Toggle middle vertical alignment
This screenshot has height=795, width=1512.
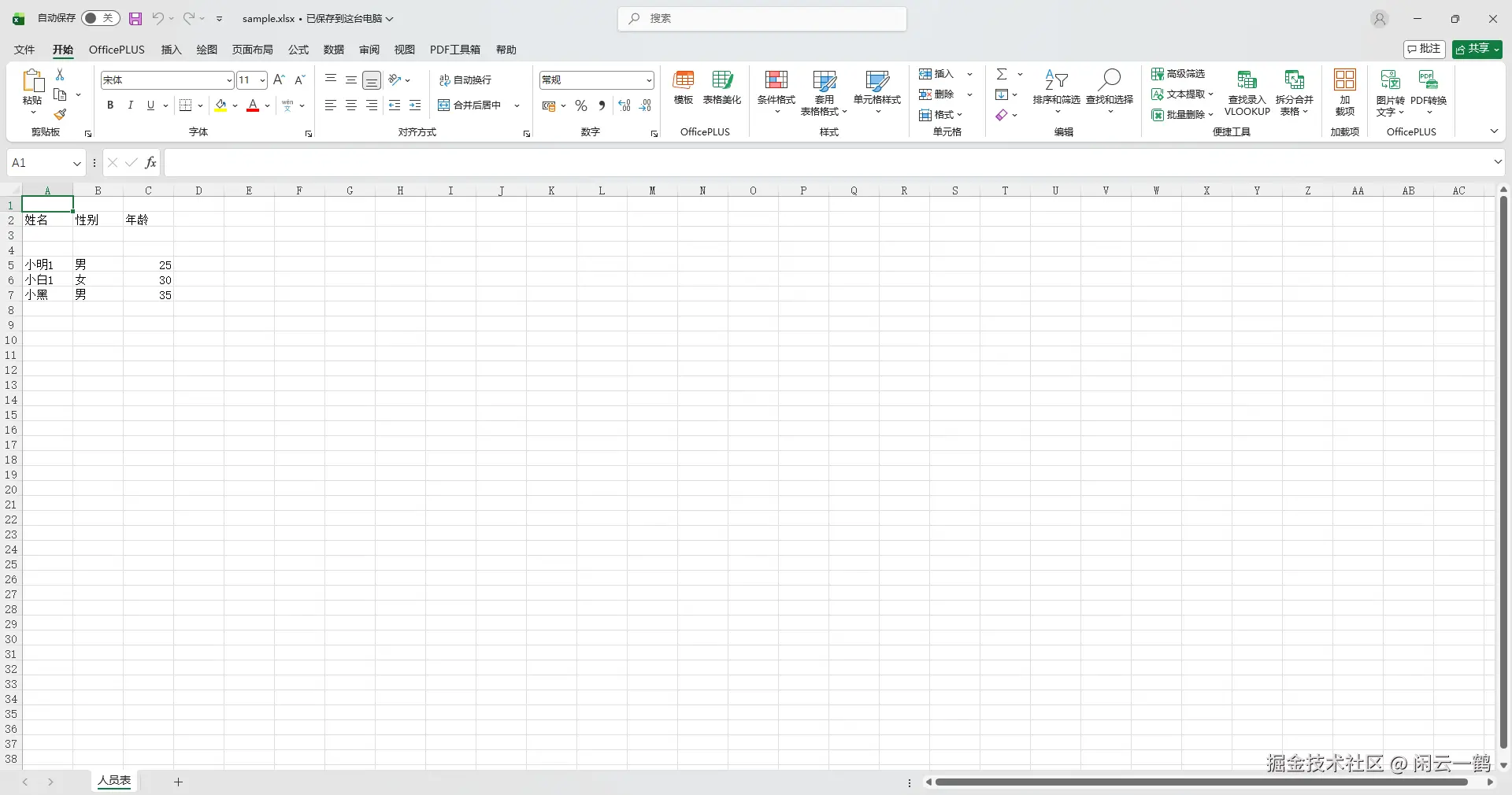pyautogui.click(x=351, y=79)
